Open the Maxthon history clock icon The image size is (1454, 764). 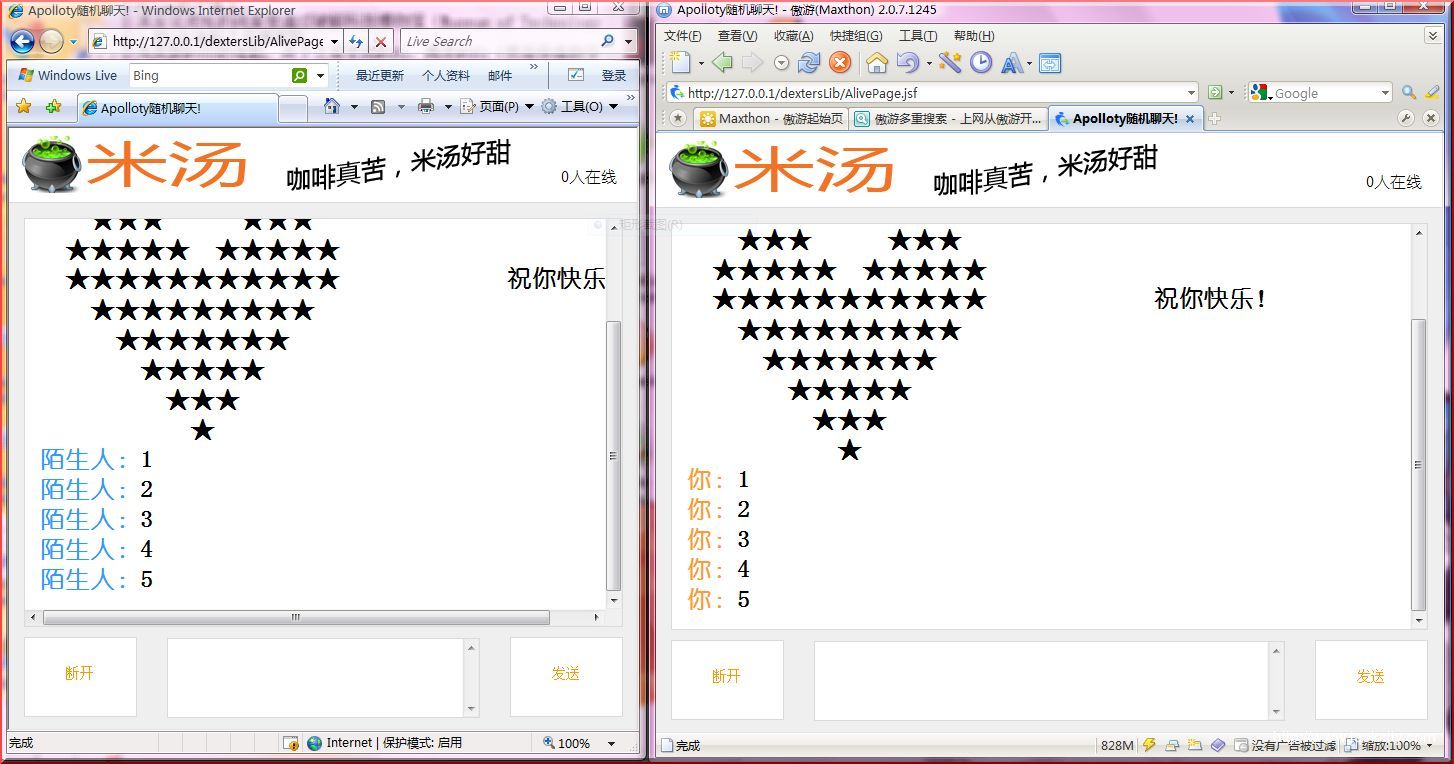981,63
